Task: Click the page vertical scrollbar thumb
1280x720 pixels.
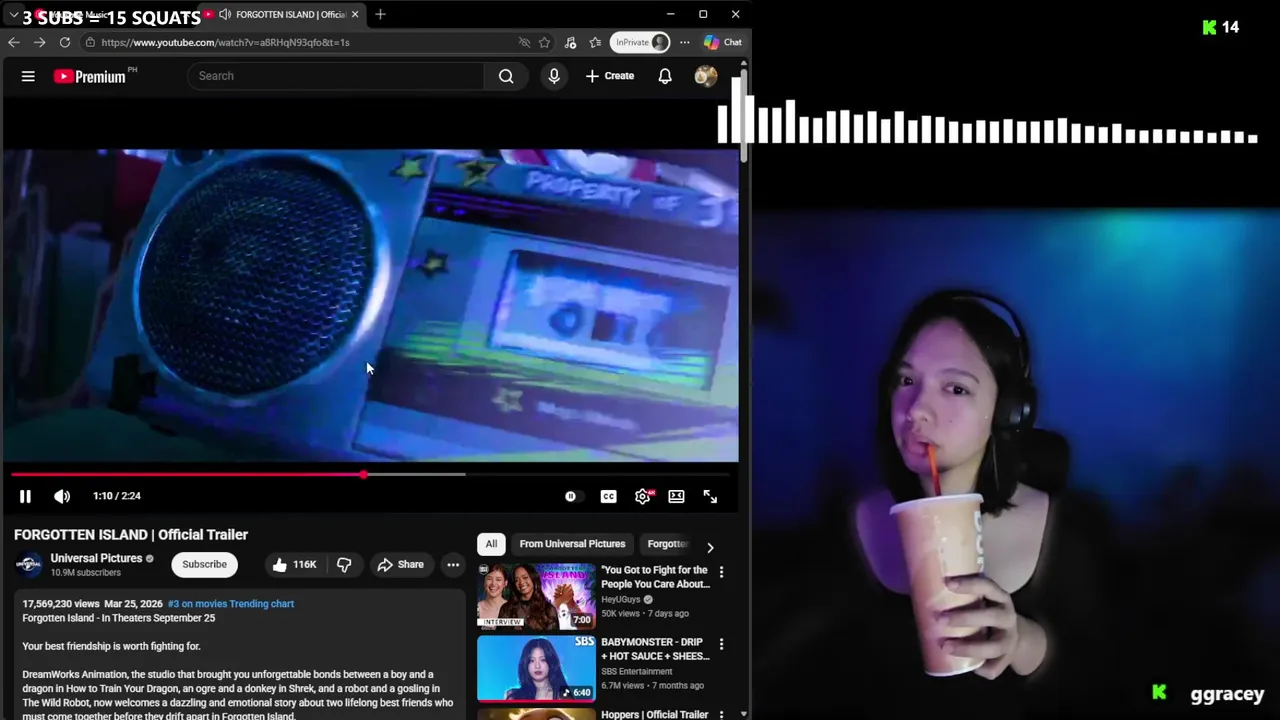Action: (x=743, y=115)
